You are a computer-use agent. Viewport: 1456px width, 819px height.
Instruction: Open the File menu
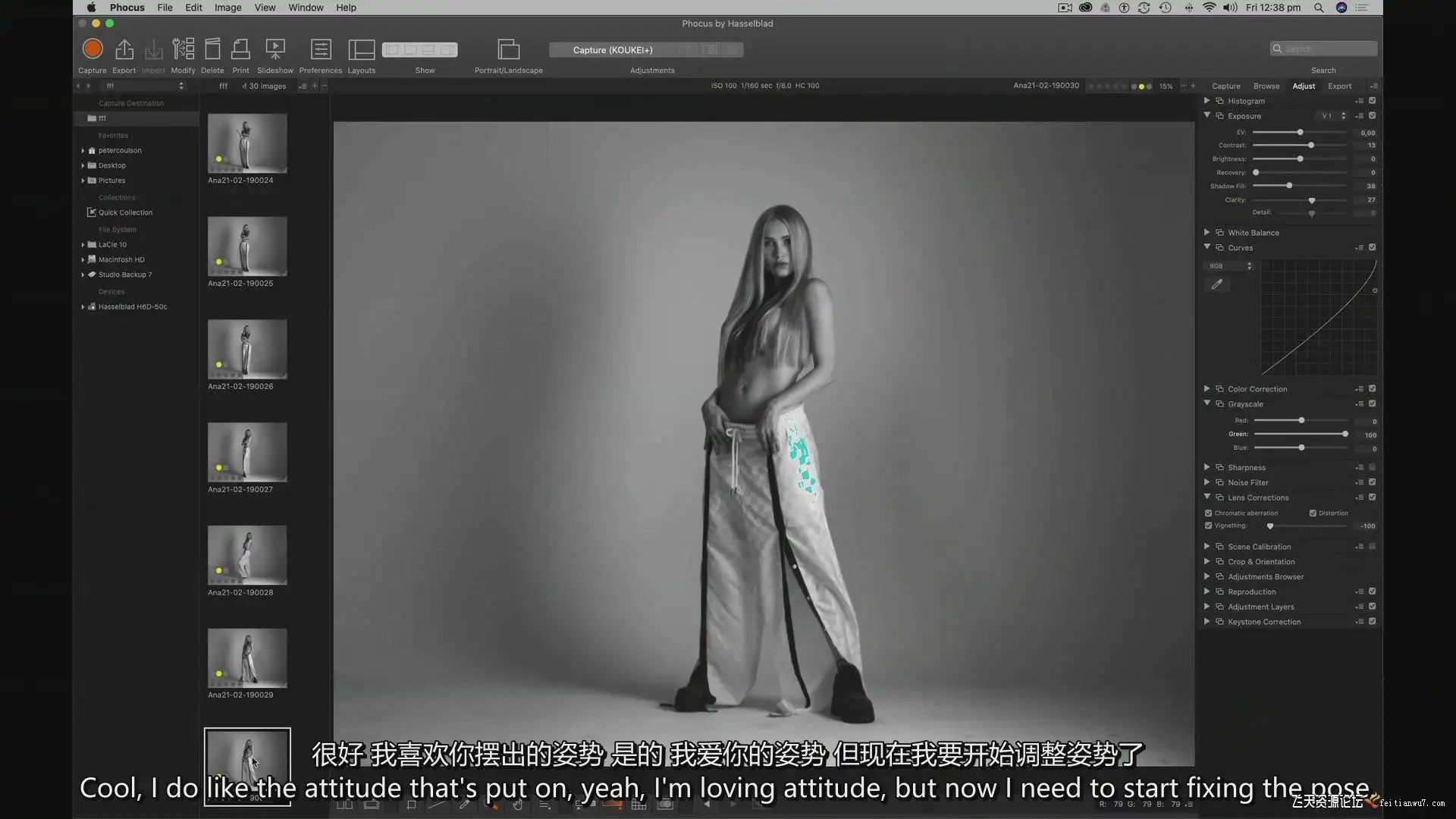coord(165,8)
